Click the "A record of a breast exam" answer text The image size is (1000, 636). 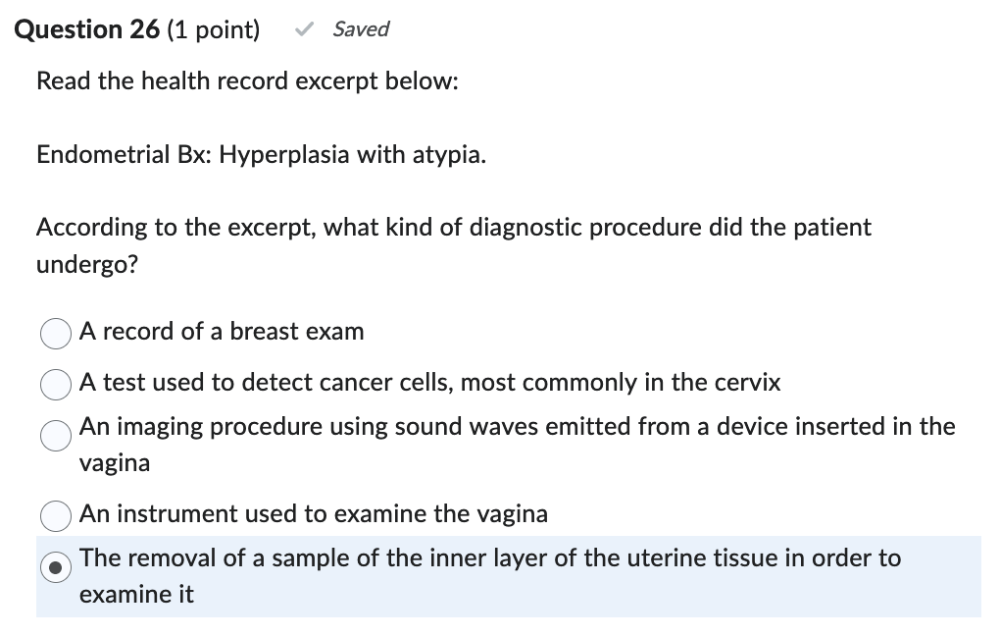[x=222, y=331]
